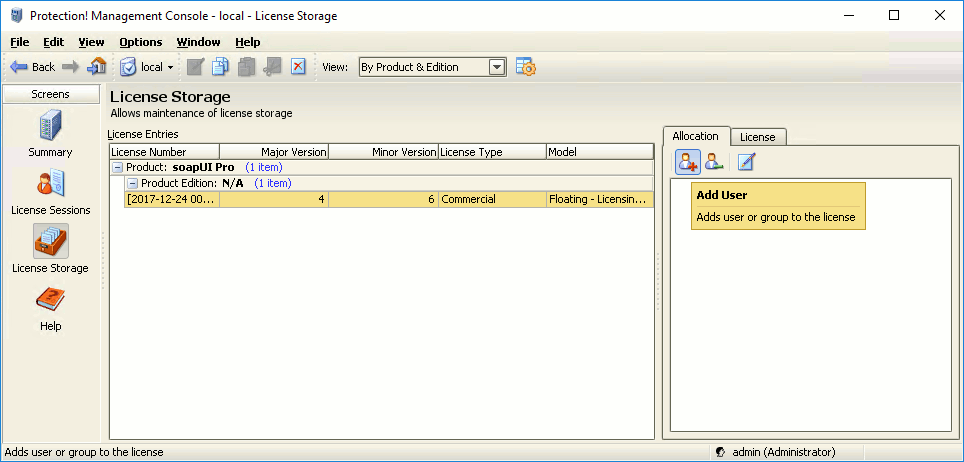Image resolution: width=964 pixels, height=462 pixels.
Task: Click the Remove User icon
Action: tap(714, 162)
